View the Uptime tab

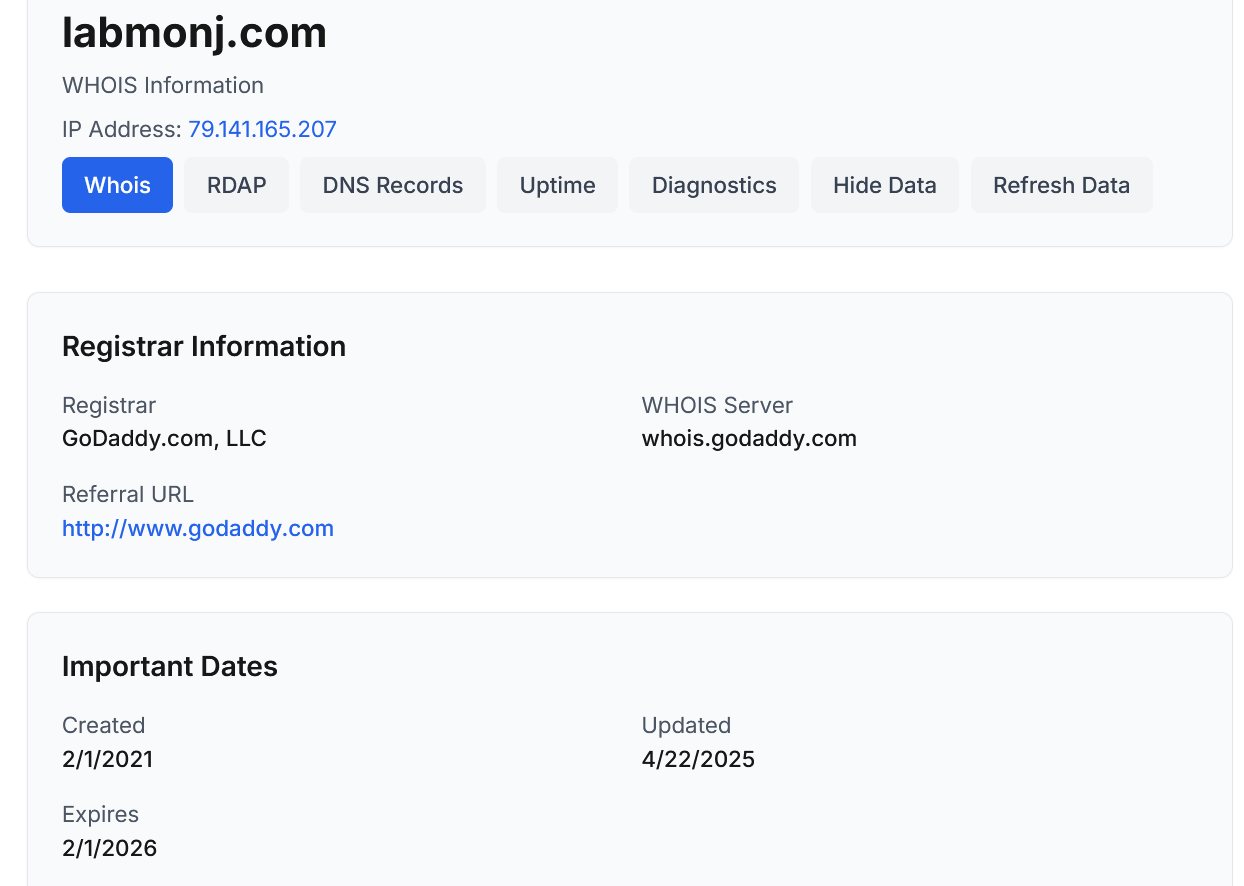point(558,185)
